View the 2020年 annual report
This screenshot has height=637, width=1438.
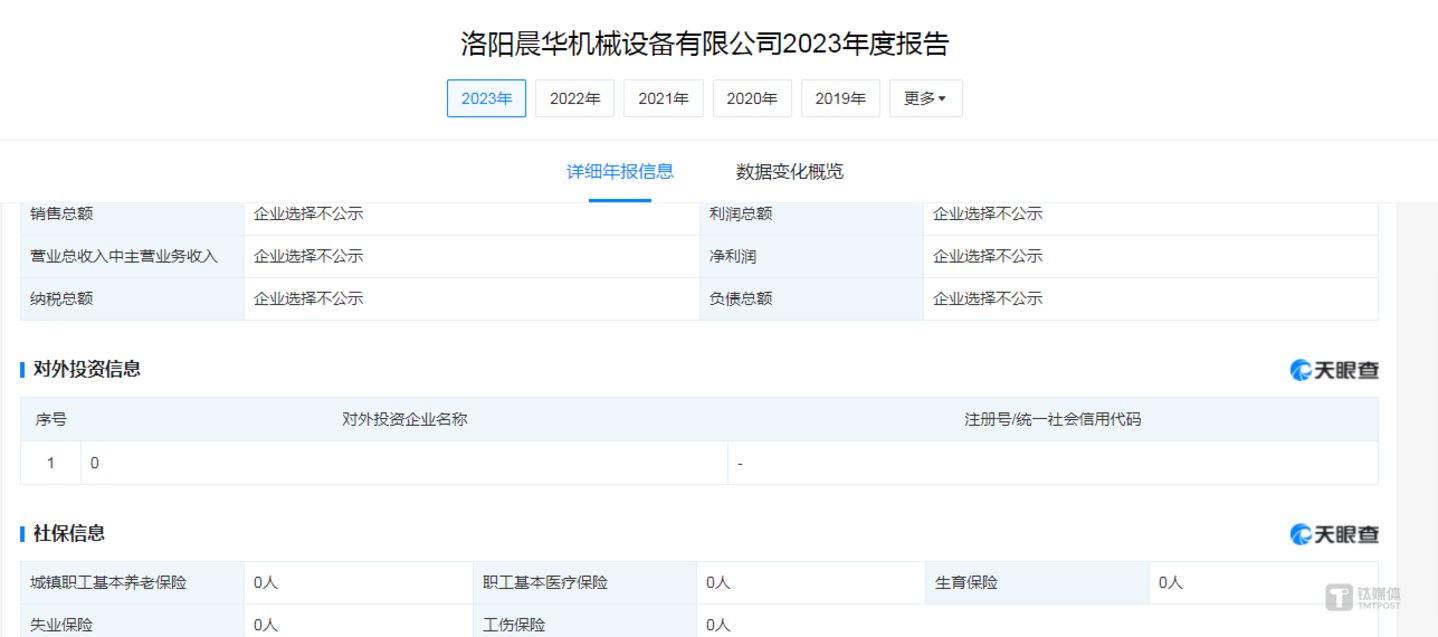(752, 99)
